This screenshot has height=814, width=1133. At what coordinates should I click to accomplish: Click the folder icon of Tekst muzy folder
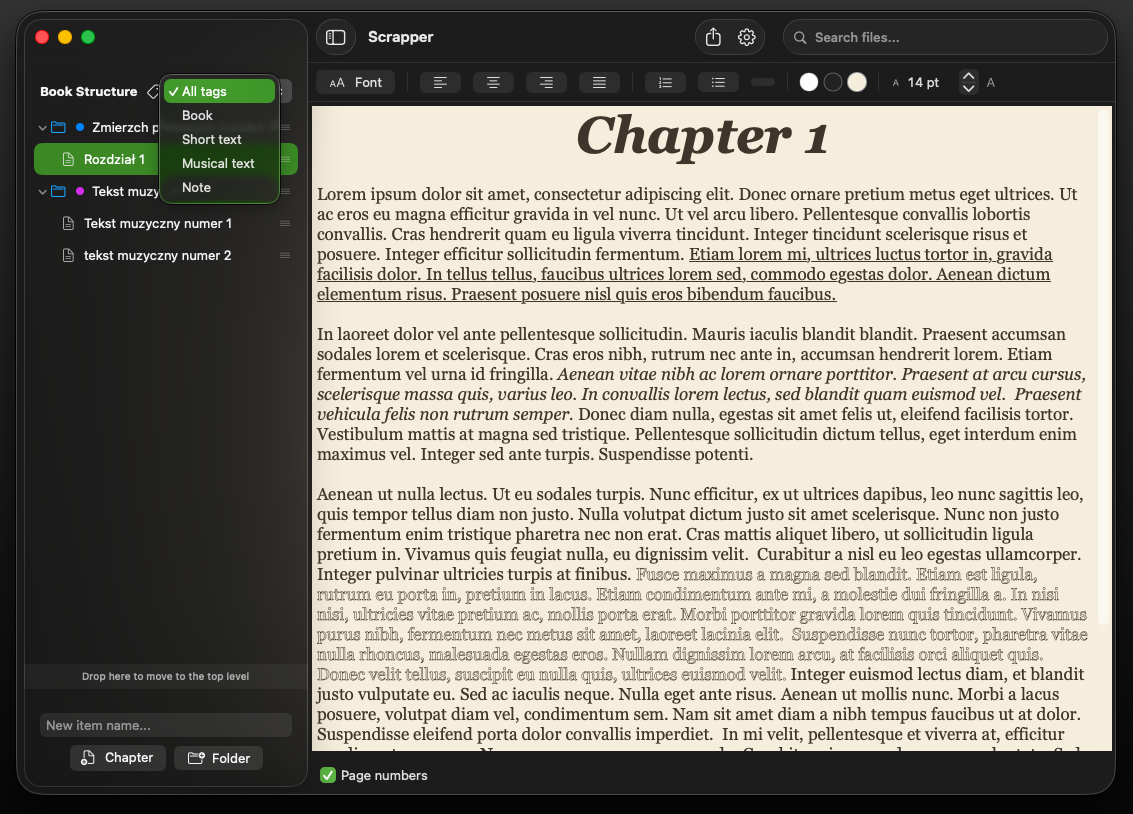[59, 191]
